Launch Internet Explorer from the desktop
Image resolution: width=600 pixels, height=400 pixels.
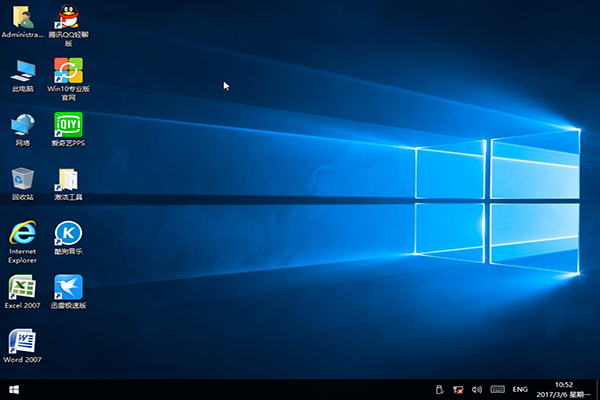pos(22,232)
